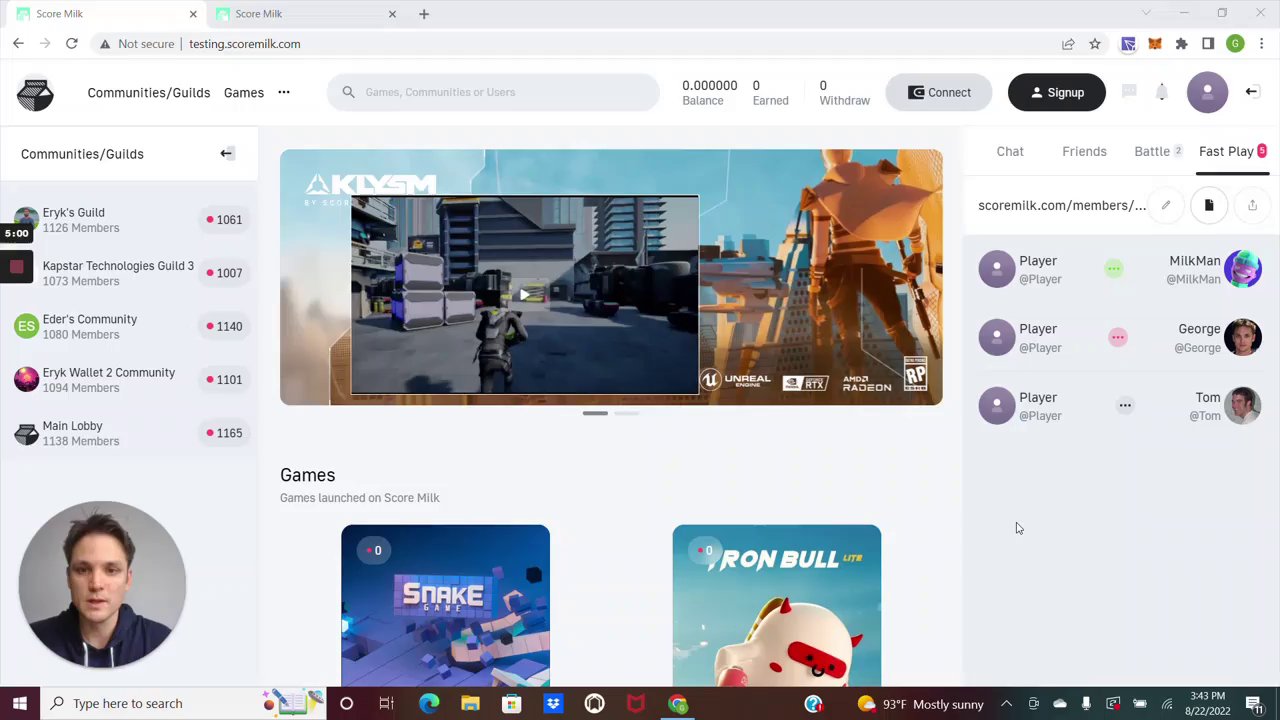Open the Battle tab
The height and width of the screenshot is (720, 1280).
coord(1158,151)
